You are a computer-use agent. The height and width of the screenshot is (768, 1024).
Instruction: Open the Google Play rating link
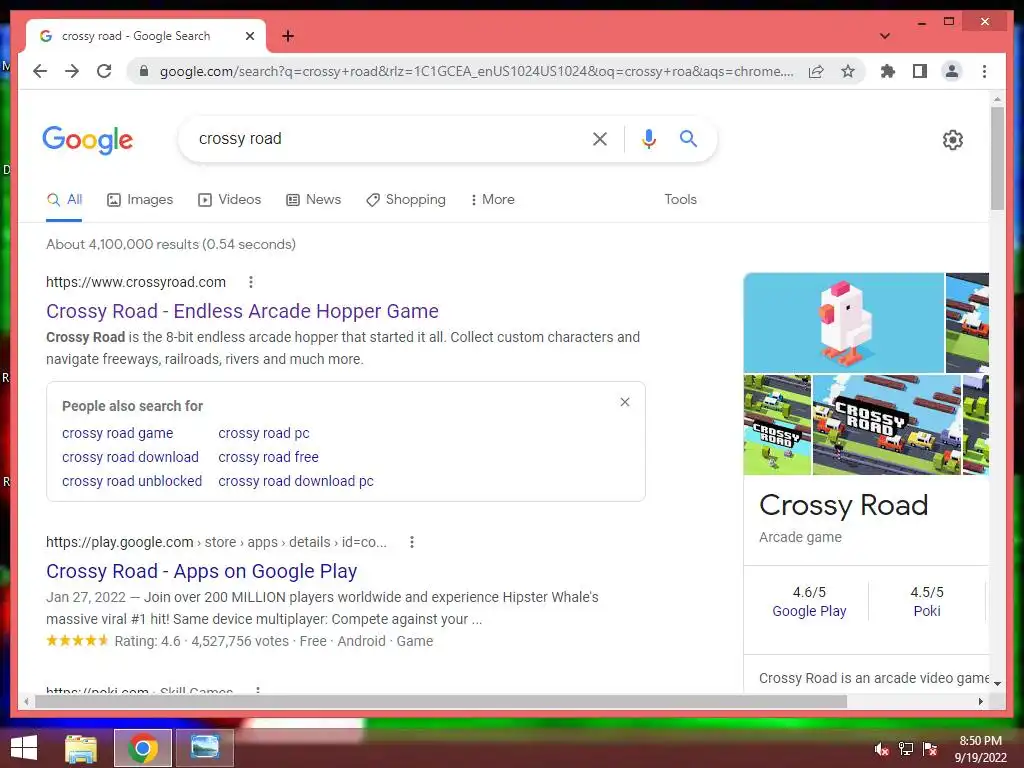tap(809, 611)
